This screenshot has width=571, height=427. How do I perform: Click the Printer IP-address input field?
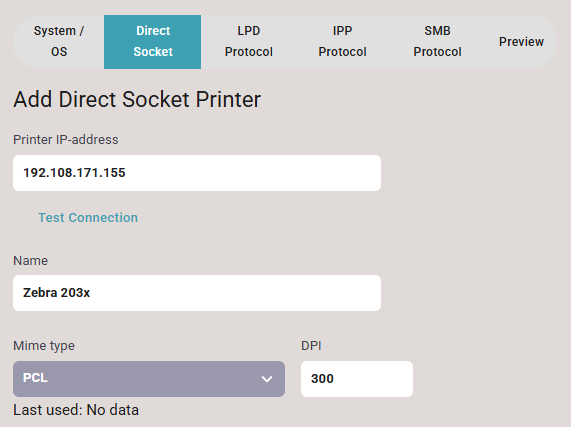(x=197, y=173)
